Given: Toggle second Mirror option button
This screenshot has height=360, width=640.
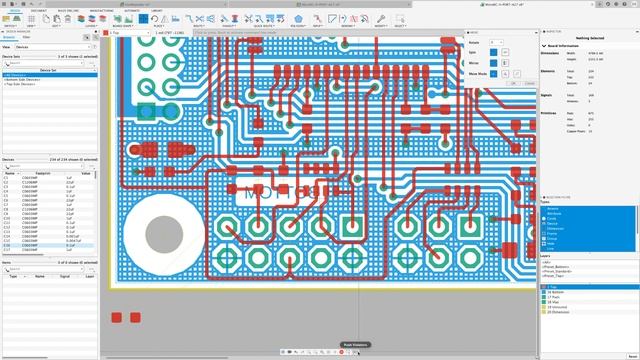Looking at the screenshot, I should point(505,63).
